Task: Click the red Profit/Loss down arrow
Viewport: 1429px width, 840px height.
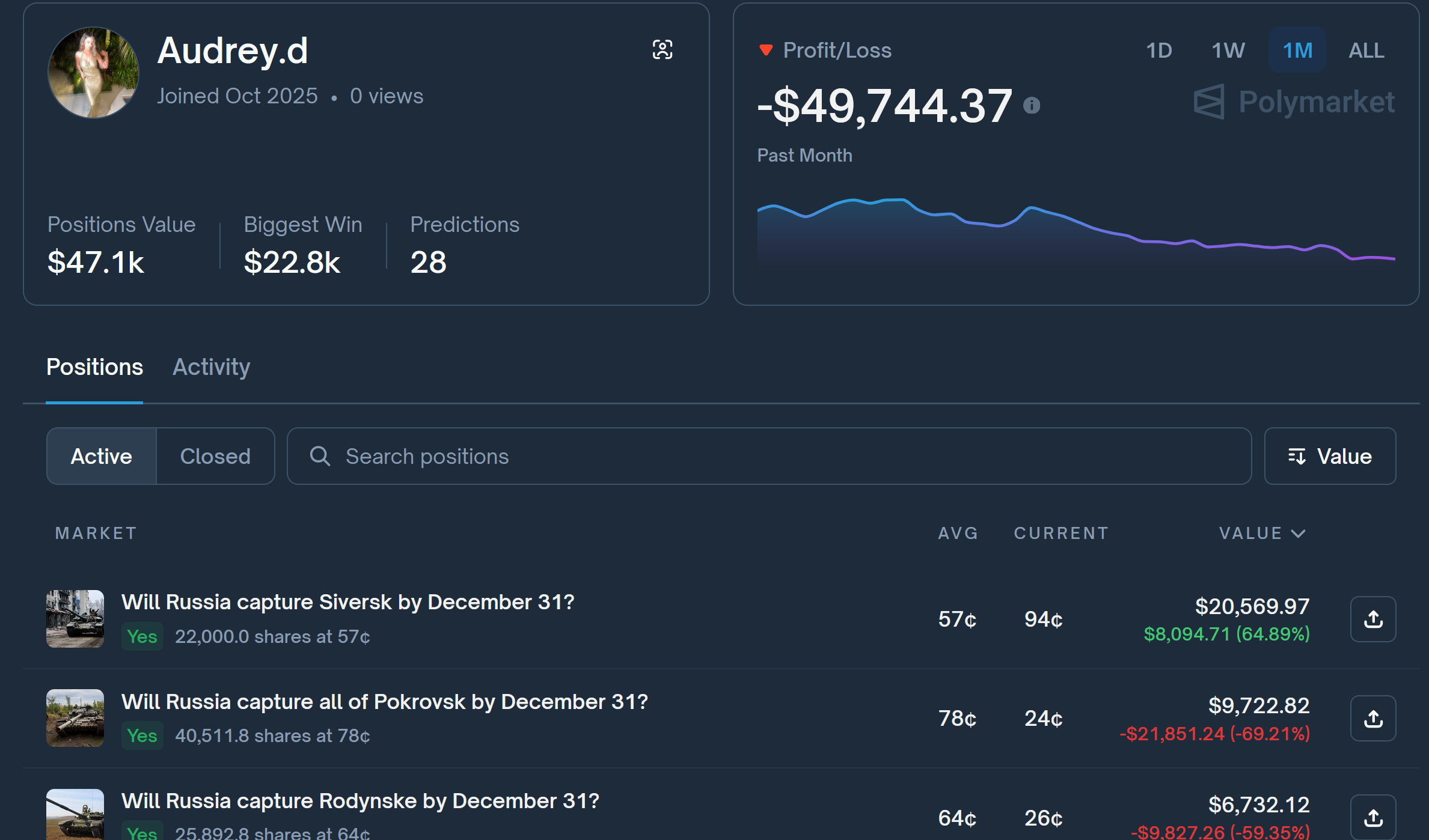Action: pos(766,50)
